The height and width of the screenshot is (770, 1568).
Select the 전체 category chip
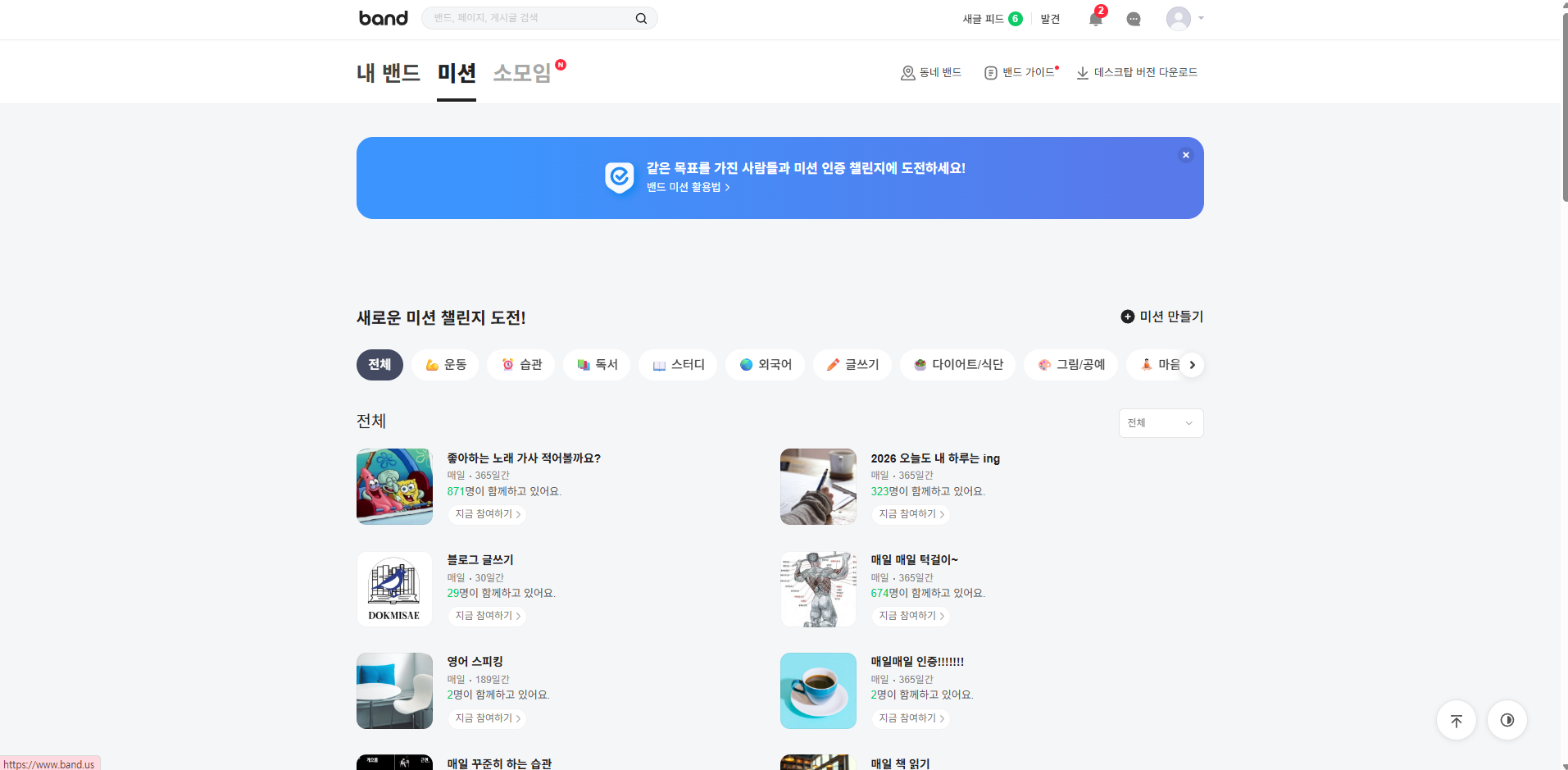[x=380, y=365]
